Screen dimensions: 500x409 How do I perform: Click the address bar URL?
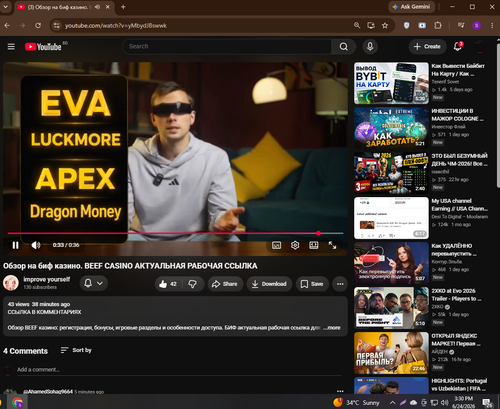click(116, 26)
